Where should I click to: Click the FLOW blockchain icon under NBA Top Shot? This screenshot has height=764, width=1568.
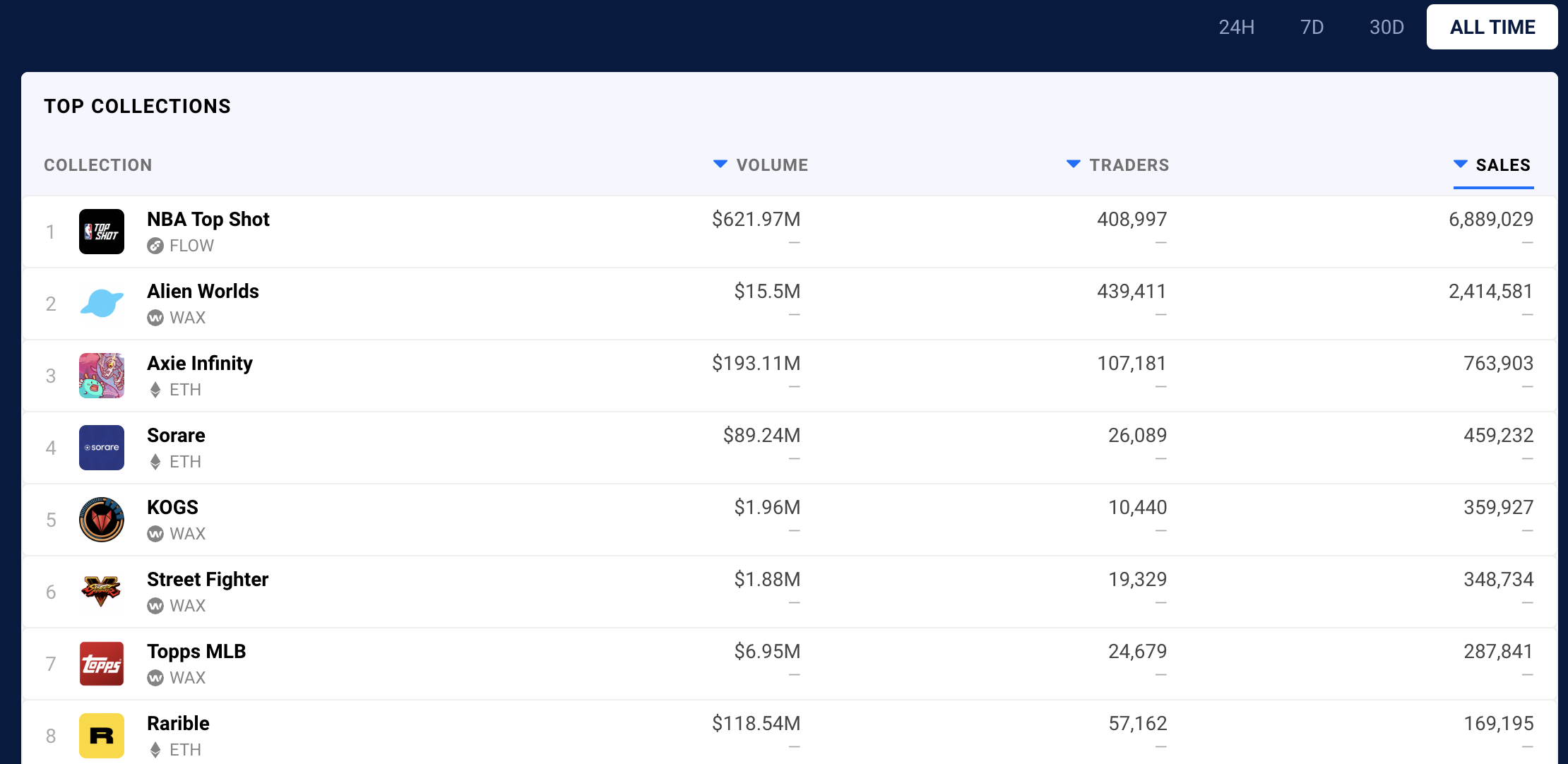point(155,246)
